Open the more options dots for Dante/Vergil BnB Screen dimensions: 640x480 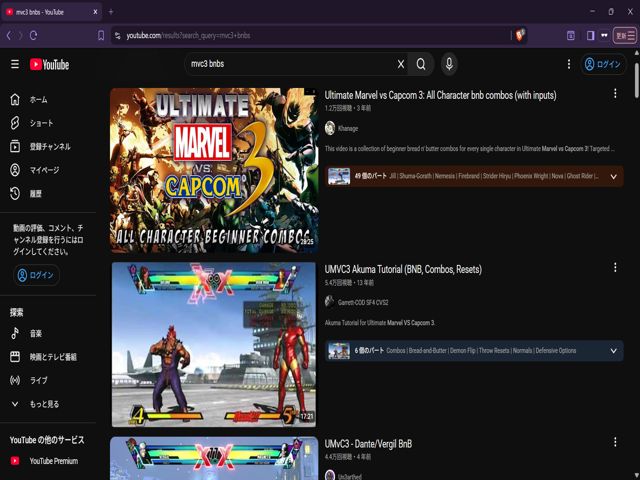click(x=615, y=442)
